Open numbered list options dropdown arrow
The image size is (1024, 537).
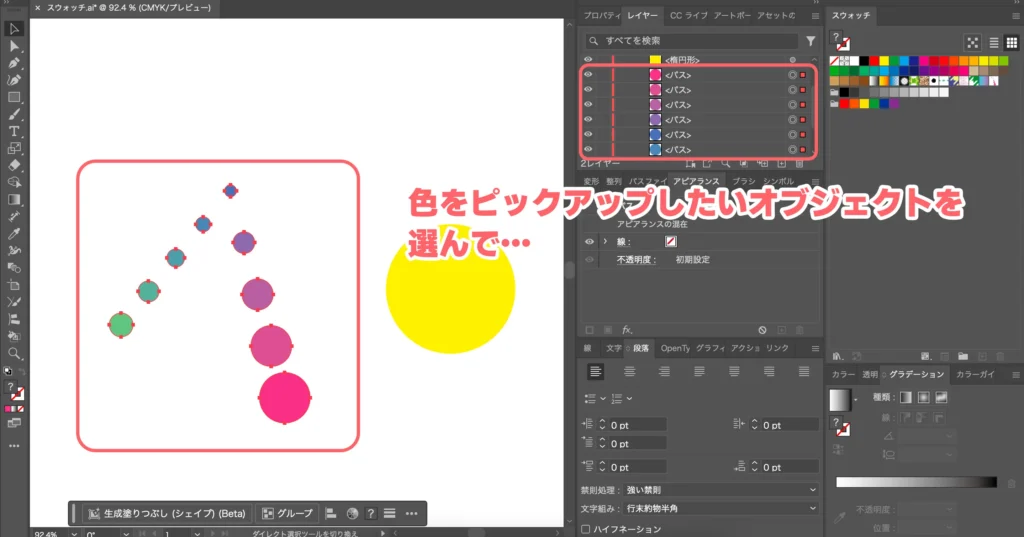pyautogui.click(x=630, y=399)
